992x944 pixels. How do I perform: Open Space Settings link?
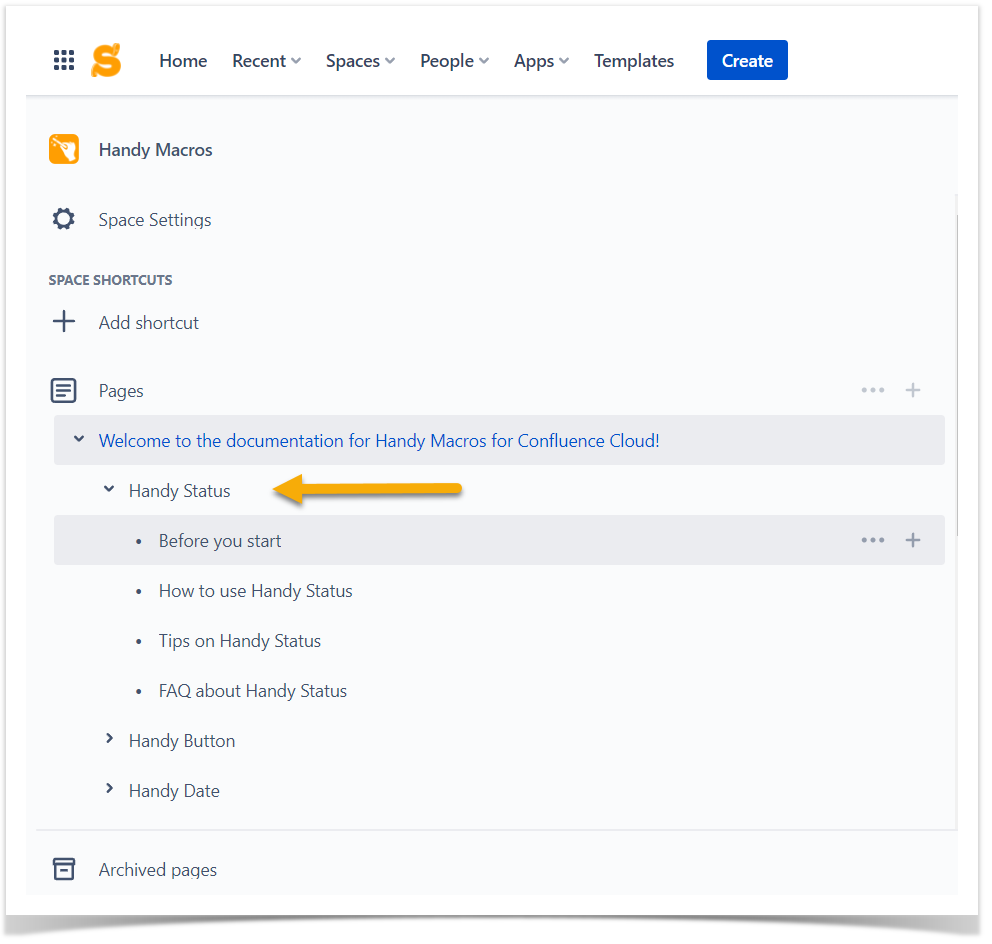[155, 220]
